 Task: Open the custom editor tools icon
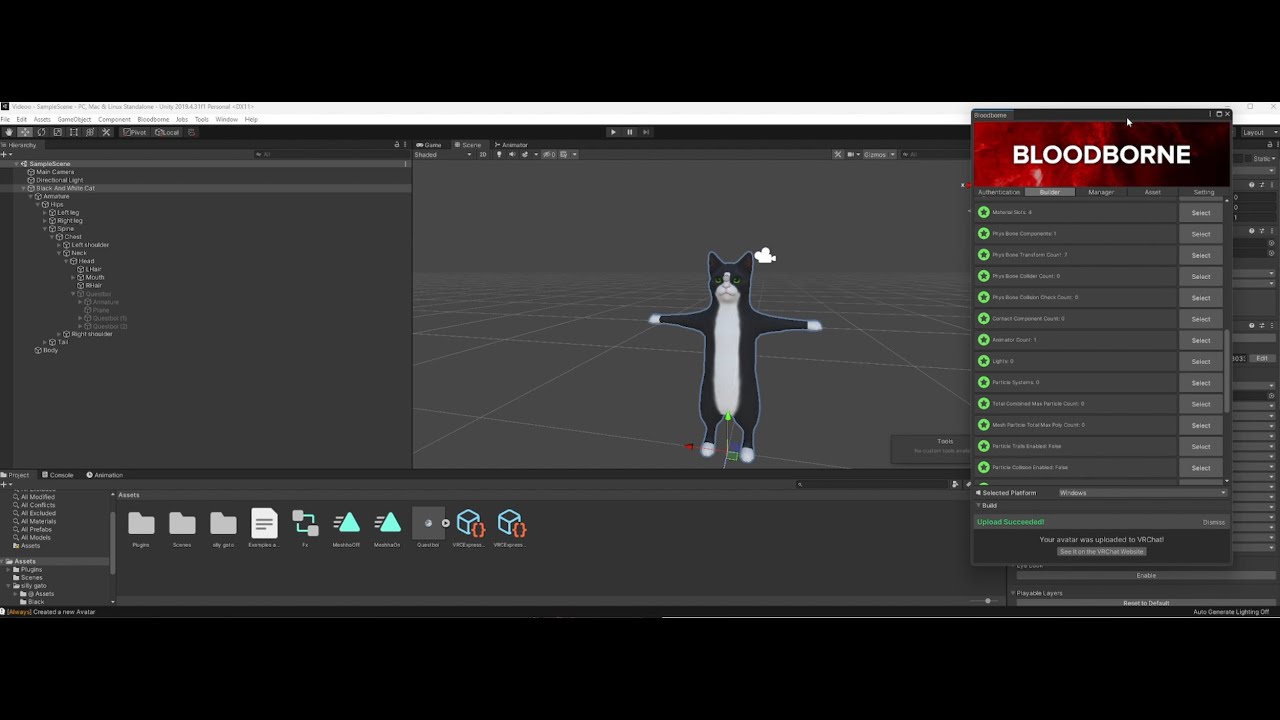tap(106, 132)
